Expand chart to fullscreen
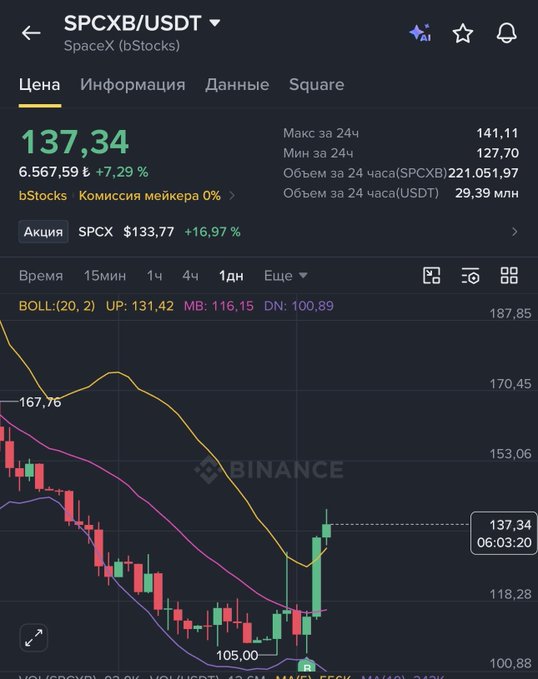The height and width of the screenshot is (679, 538). (x=34, y=638)
